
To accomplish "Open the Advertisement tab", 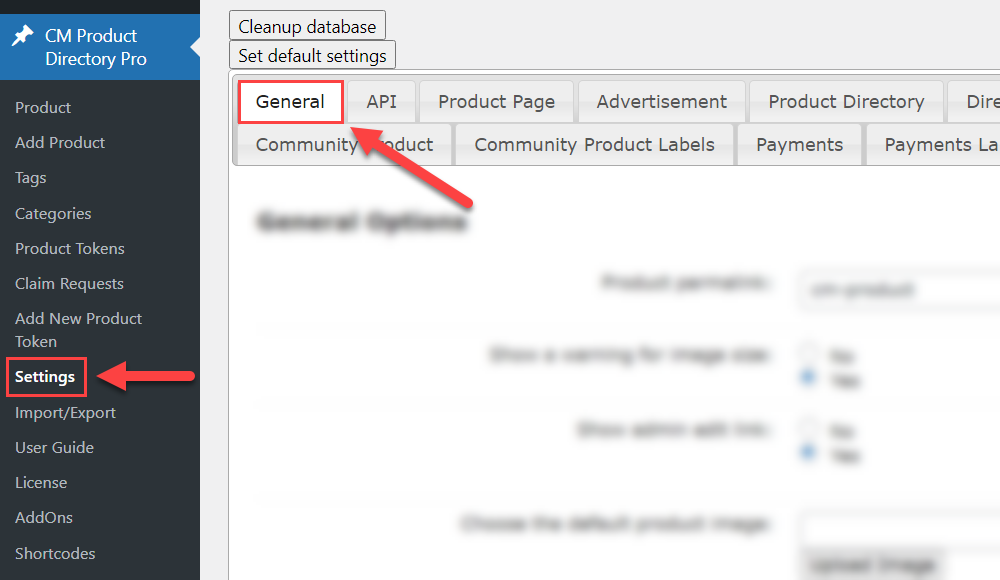I will click(x=661, y=101).
